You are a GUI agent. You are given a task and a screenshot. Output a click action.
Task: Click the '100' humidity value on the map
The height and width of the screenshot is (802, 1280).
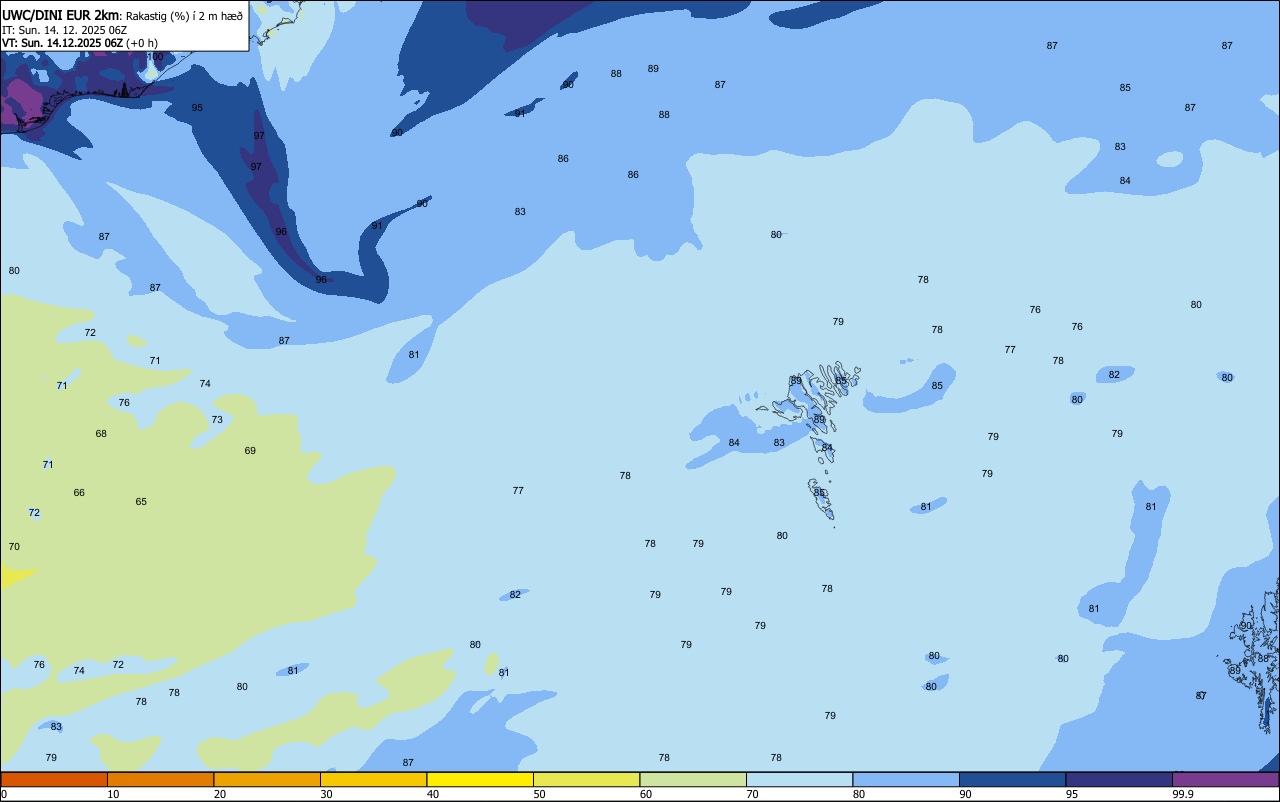(155, 57)
